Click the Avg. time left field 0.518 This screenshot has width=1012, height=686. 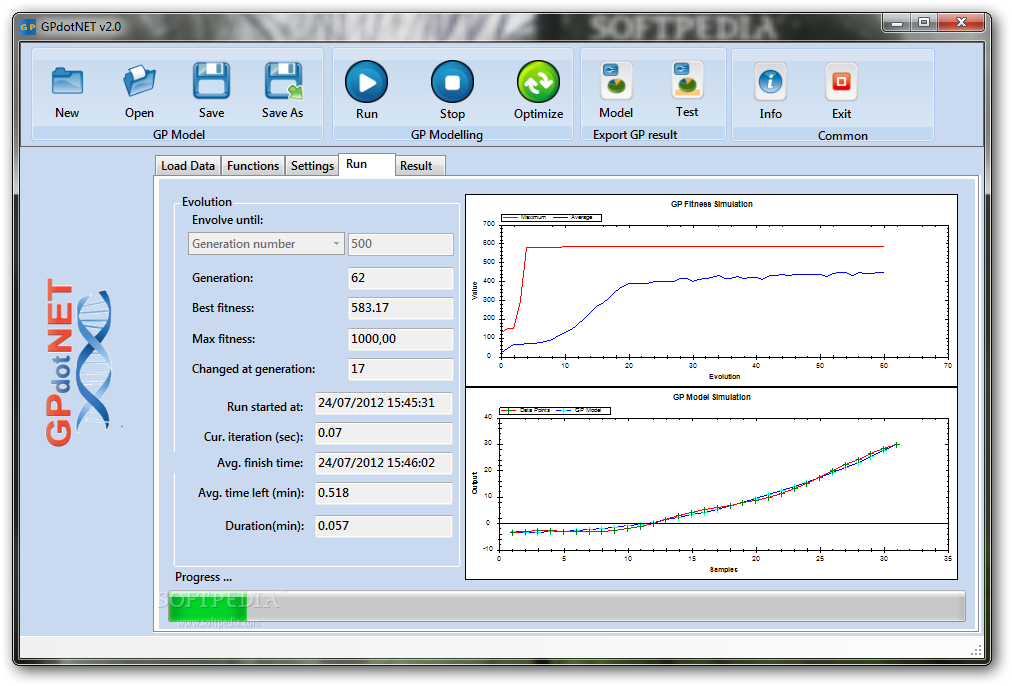pyautogui.click(x=383, y=493)
